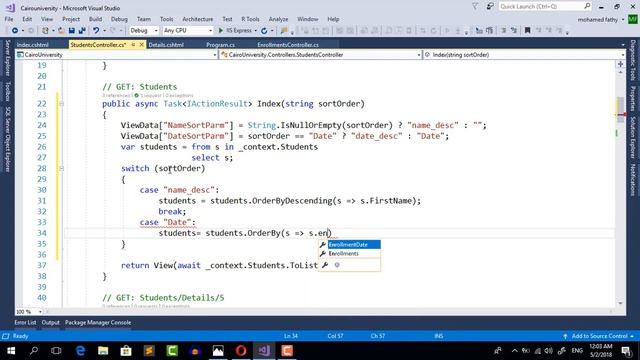Open the Analyze menu

coord(278,19)
